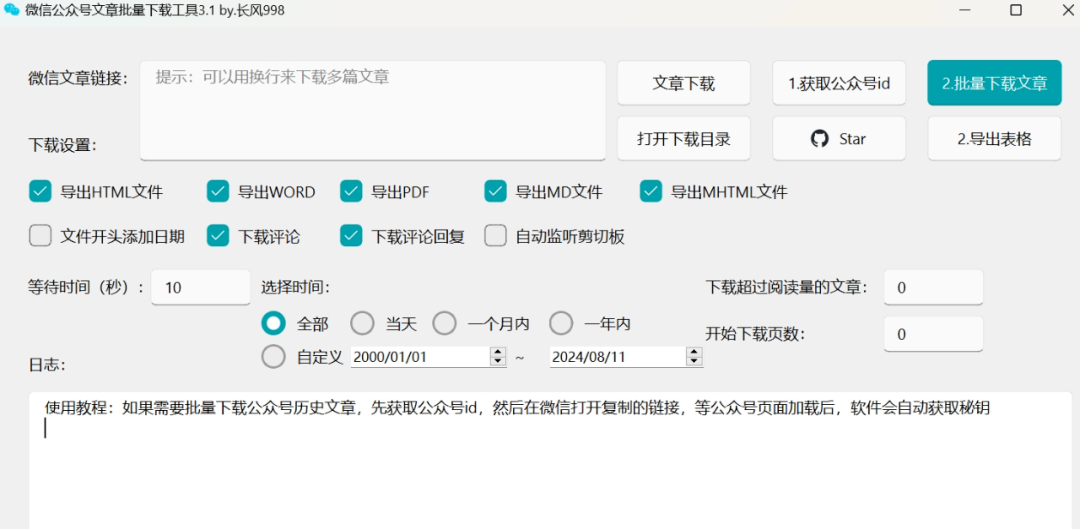1080x529 pixels.
Task: Click the 下载设置 label
Action: click(62, 145)
